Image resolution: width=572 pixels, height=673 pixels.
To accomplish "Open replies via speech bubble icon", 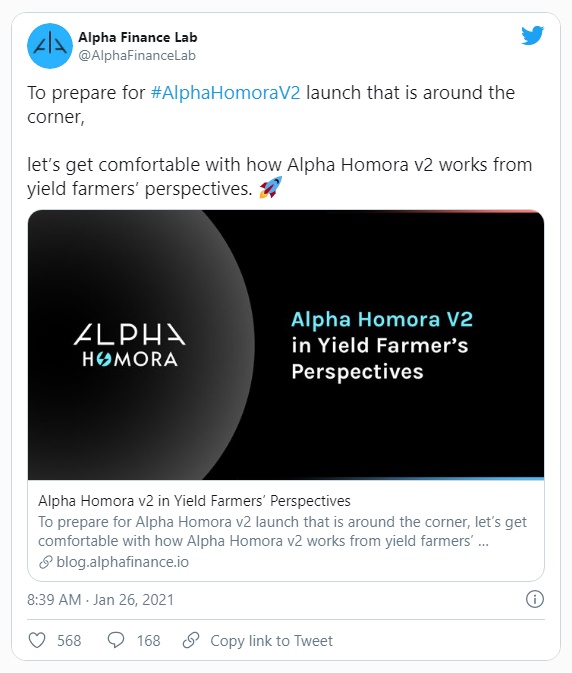I will [116, 640].
